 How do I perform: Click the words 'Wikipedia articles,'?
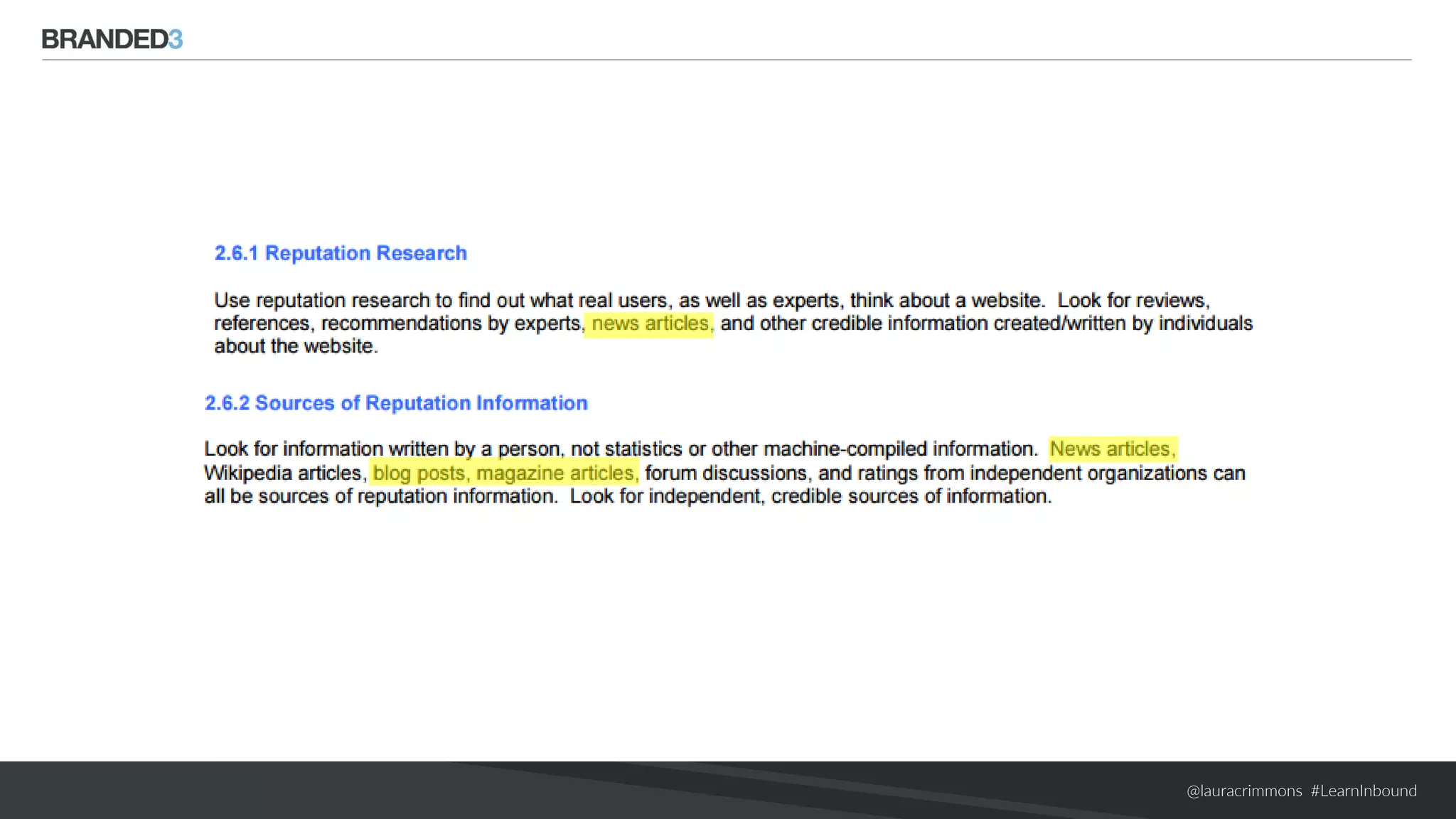pos(285,473)
